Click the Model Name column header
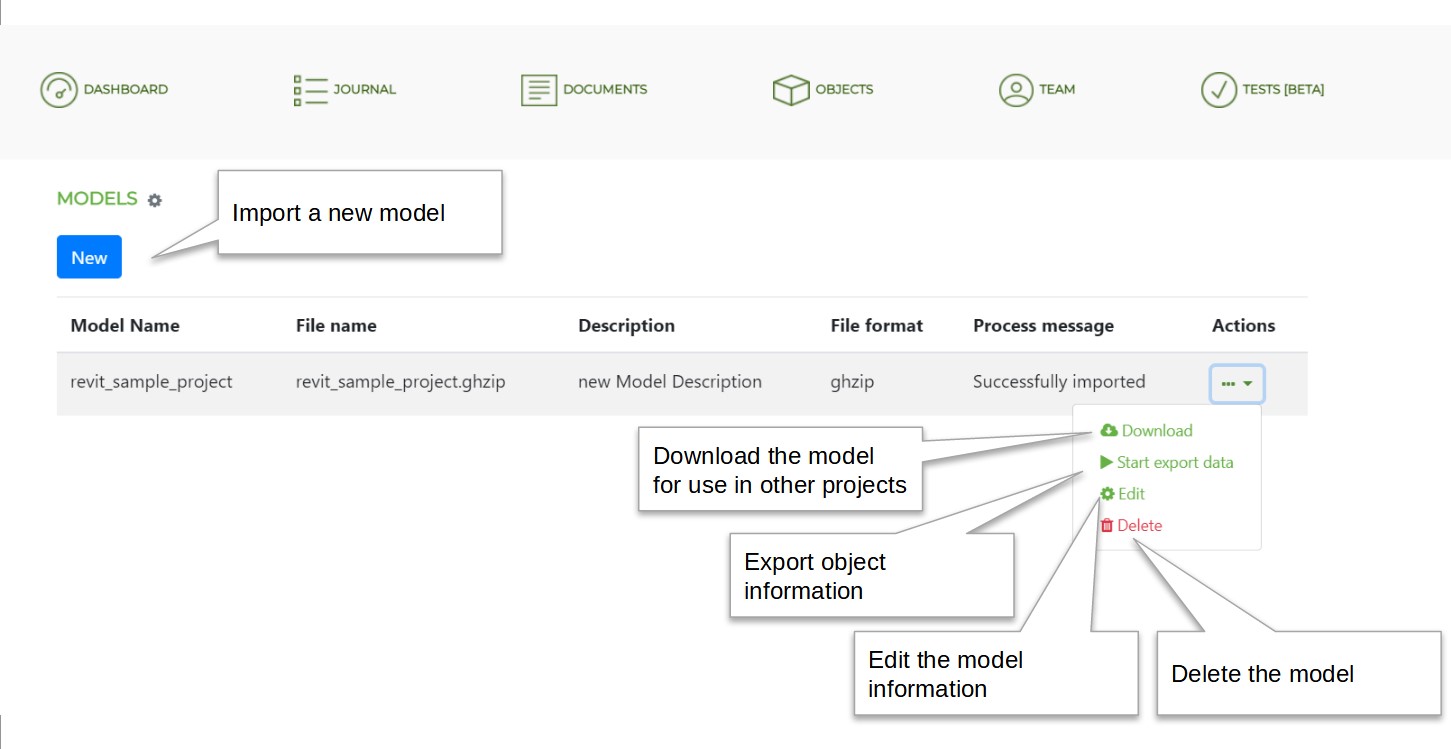Image resolution: width=1451 pixels, height=749 pixels. [125, 325]
